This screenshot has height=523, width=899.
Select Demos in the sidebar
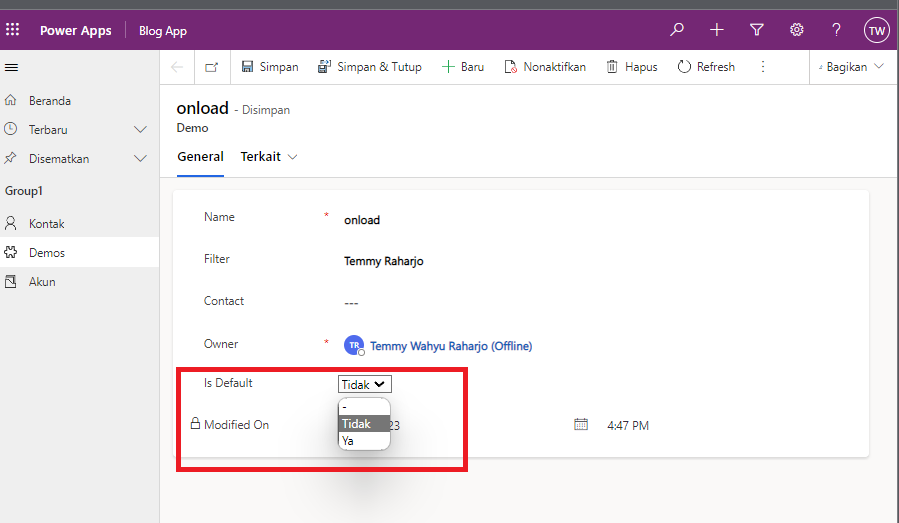(x=80, y=252)
